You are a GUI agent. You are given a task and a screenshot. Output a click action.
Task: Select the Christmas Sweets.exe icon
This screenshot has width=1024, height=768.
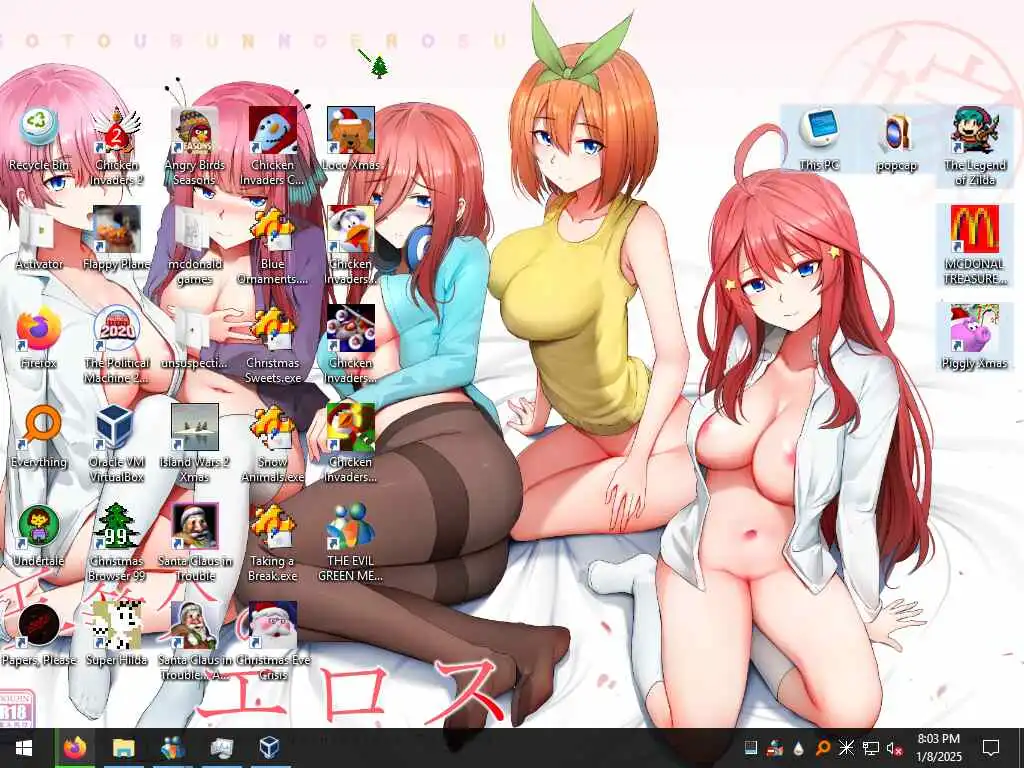pos(272,344)
